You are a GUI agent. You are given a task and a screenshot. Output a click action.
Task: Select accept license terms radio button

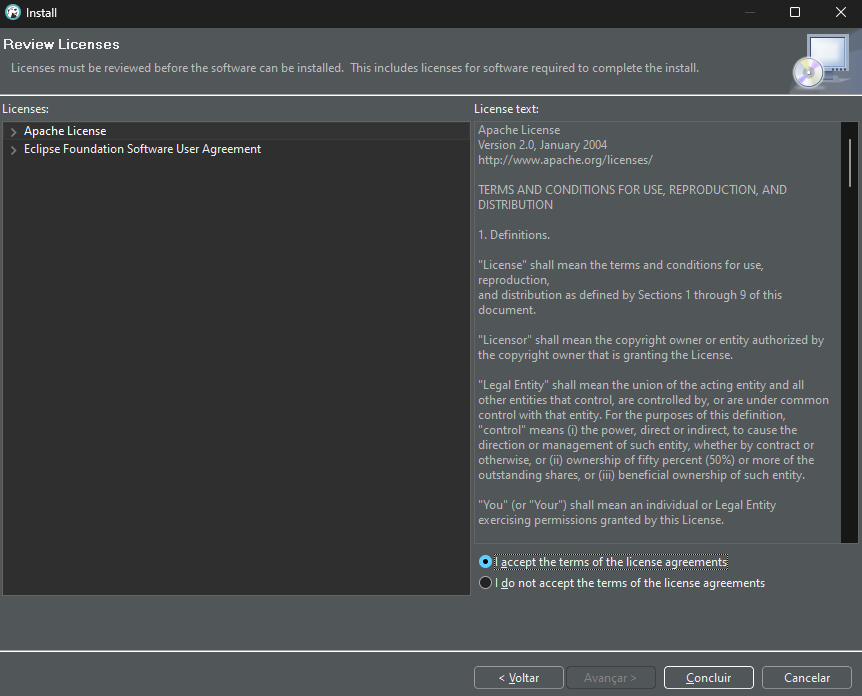(485, 562)
